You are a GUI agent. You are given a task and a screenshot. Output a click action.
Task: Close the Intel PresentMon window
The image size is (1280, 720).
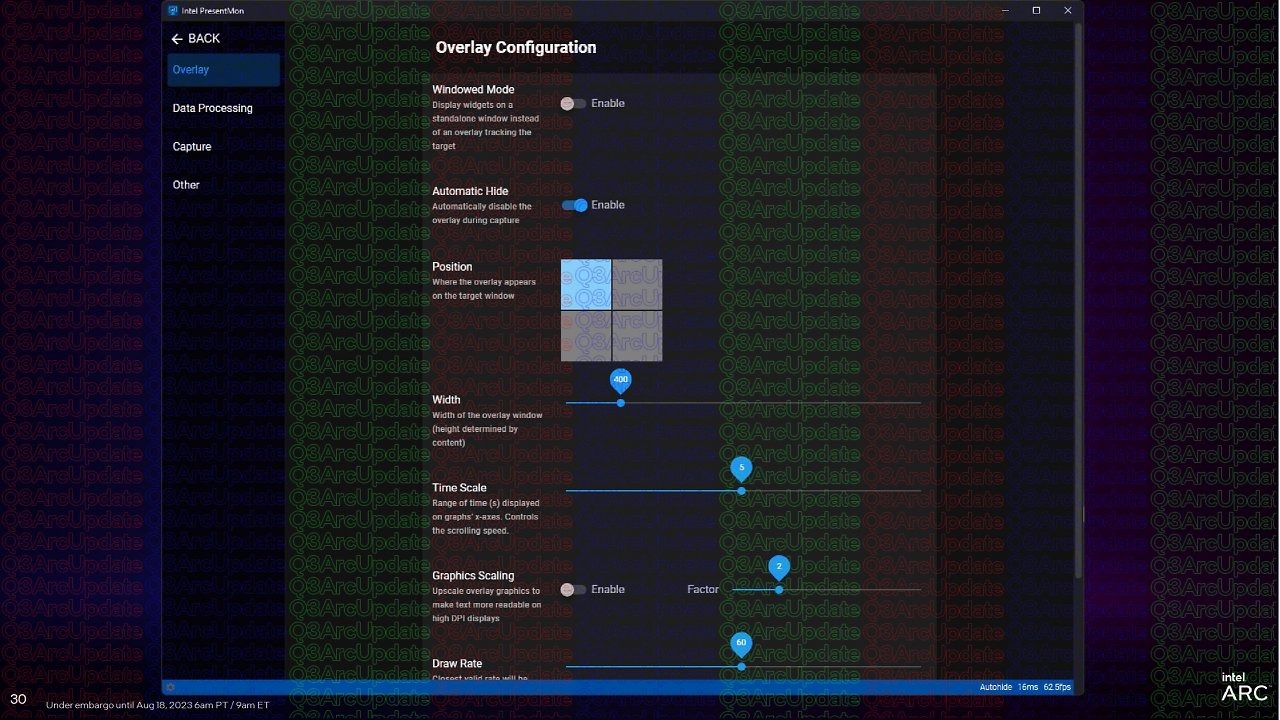tap(1067, 10)
